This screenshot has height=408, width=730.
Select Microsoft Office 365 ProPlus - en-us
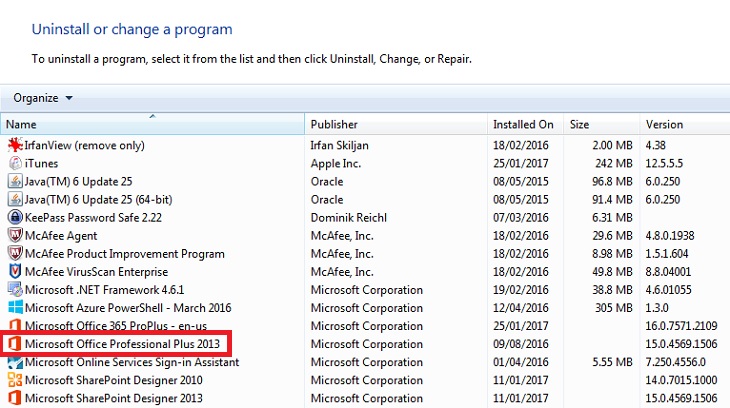click(116, 326)
